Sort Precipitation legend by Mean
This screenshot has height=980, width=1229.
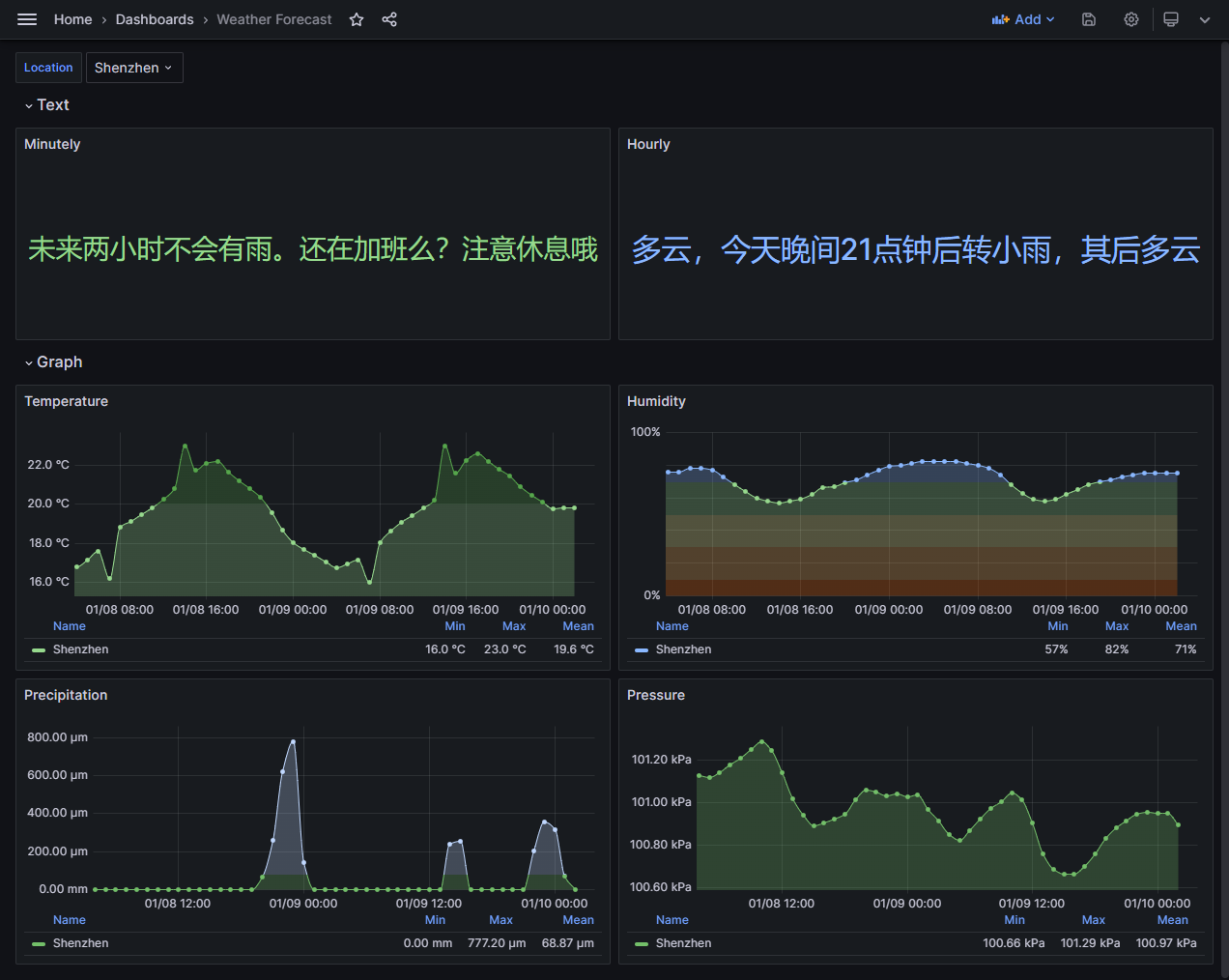pos(579,920)
